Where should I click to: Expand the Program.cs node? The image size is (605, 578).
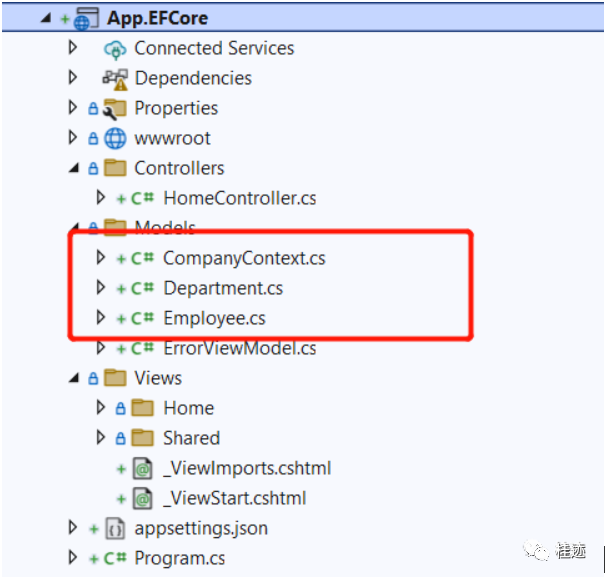point(73,557)
